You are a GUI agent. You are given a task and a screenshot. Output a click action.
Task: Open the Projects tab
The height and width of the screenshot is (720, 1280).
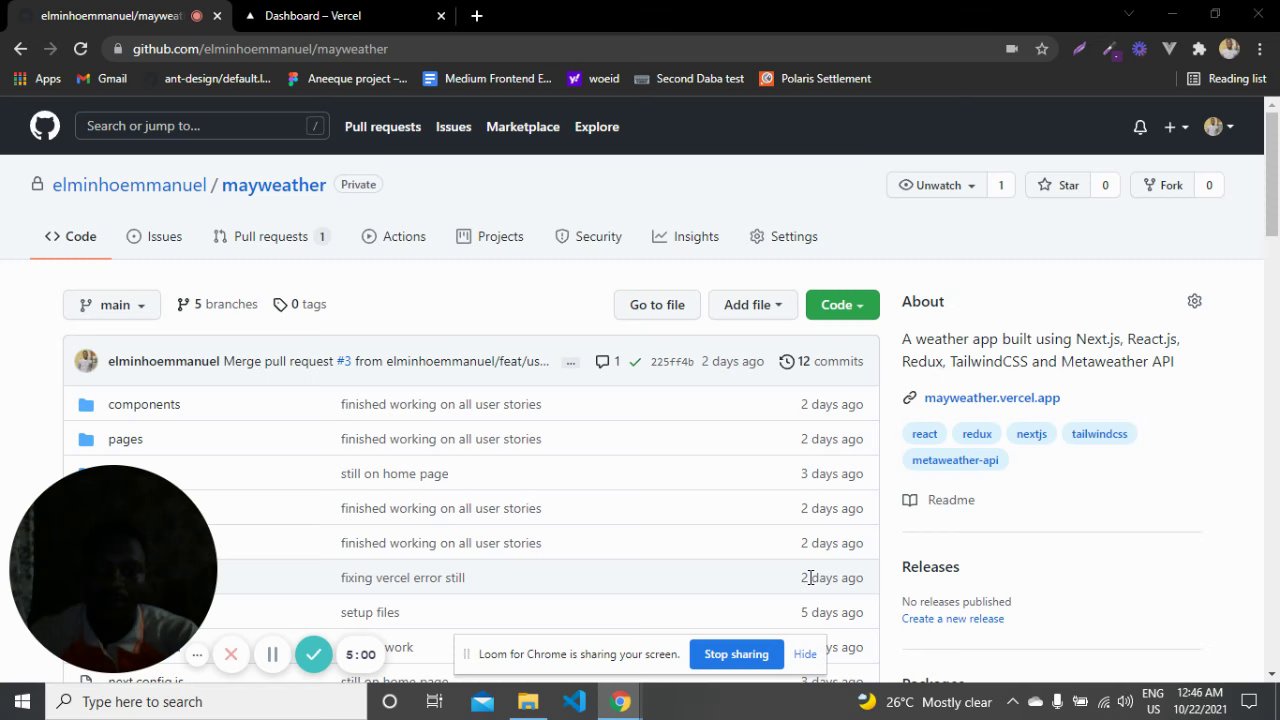(490, 237)
